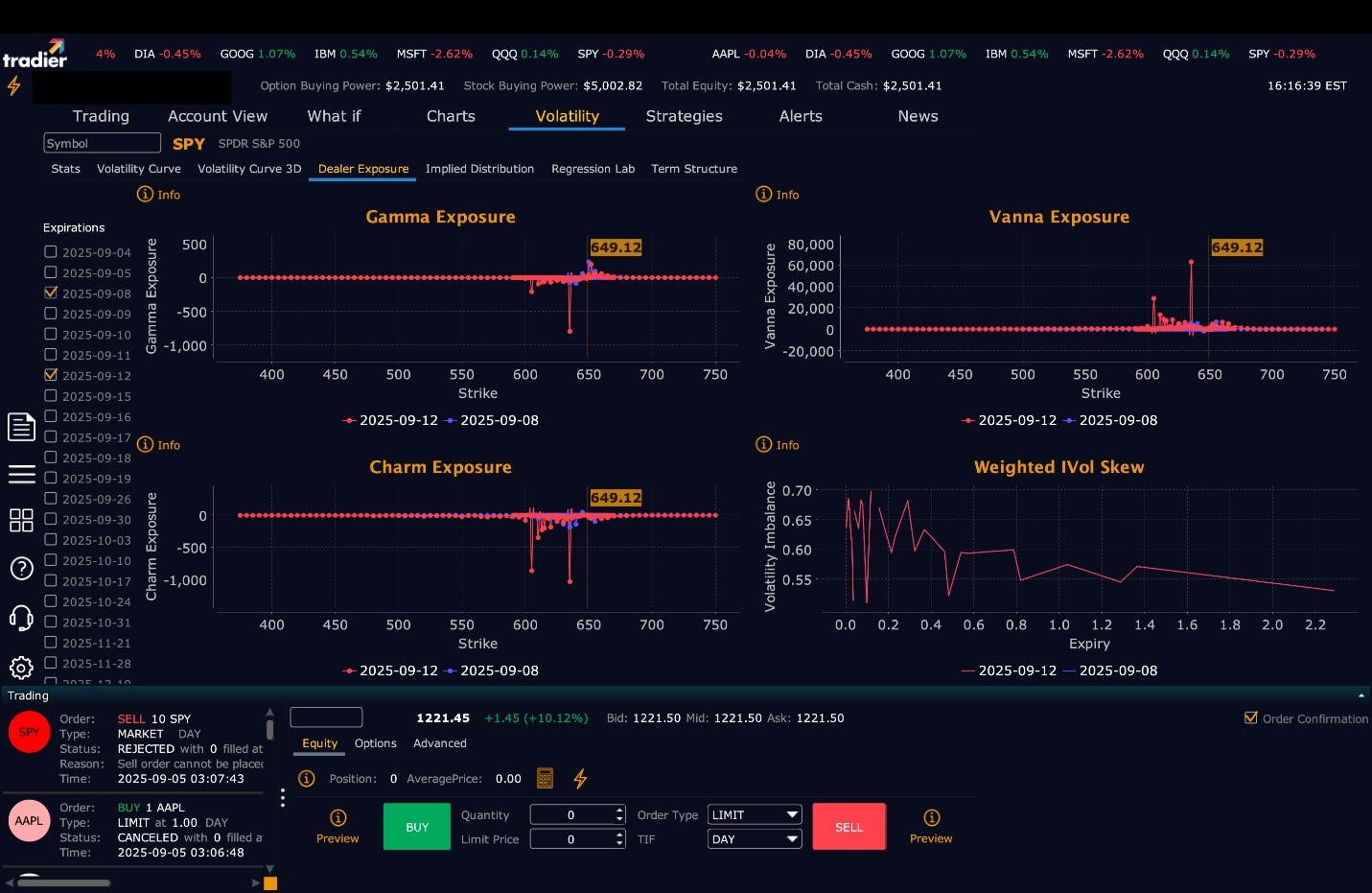This screenshot has height=893, width=1372.
Task: Click the lightning bolt icon beside calculator
Action: pos(580,778)
